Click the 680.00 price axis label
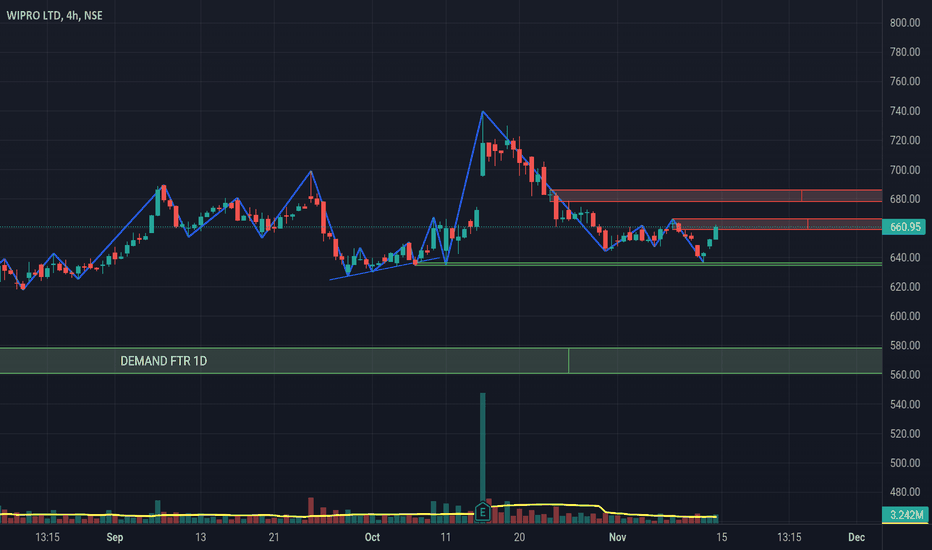Image resolution: width=932 pixels, height=550 pixels. click(905, 199)
